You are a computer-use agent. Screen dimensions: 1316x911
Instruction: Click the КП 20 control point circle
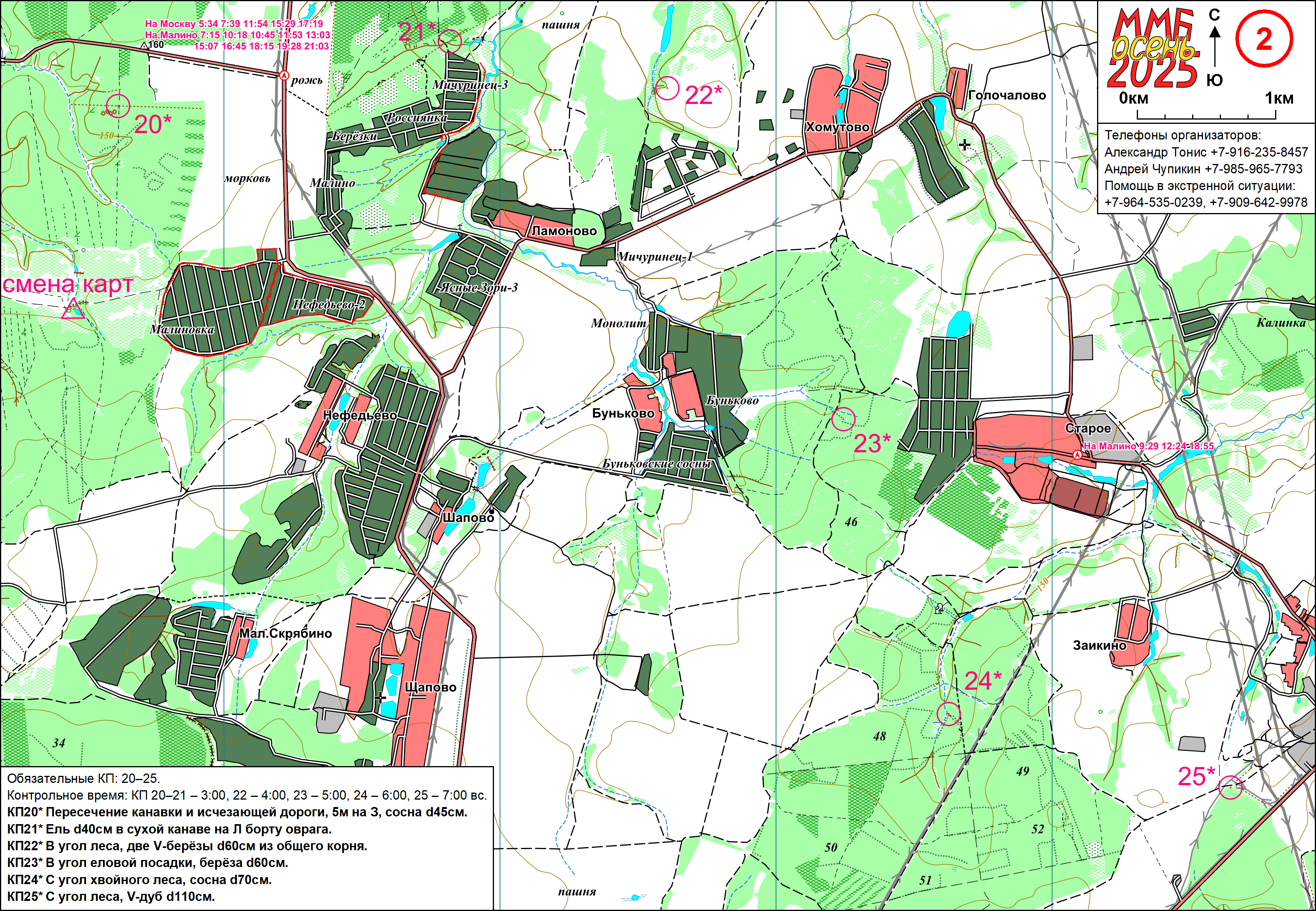pos(118,106)
